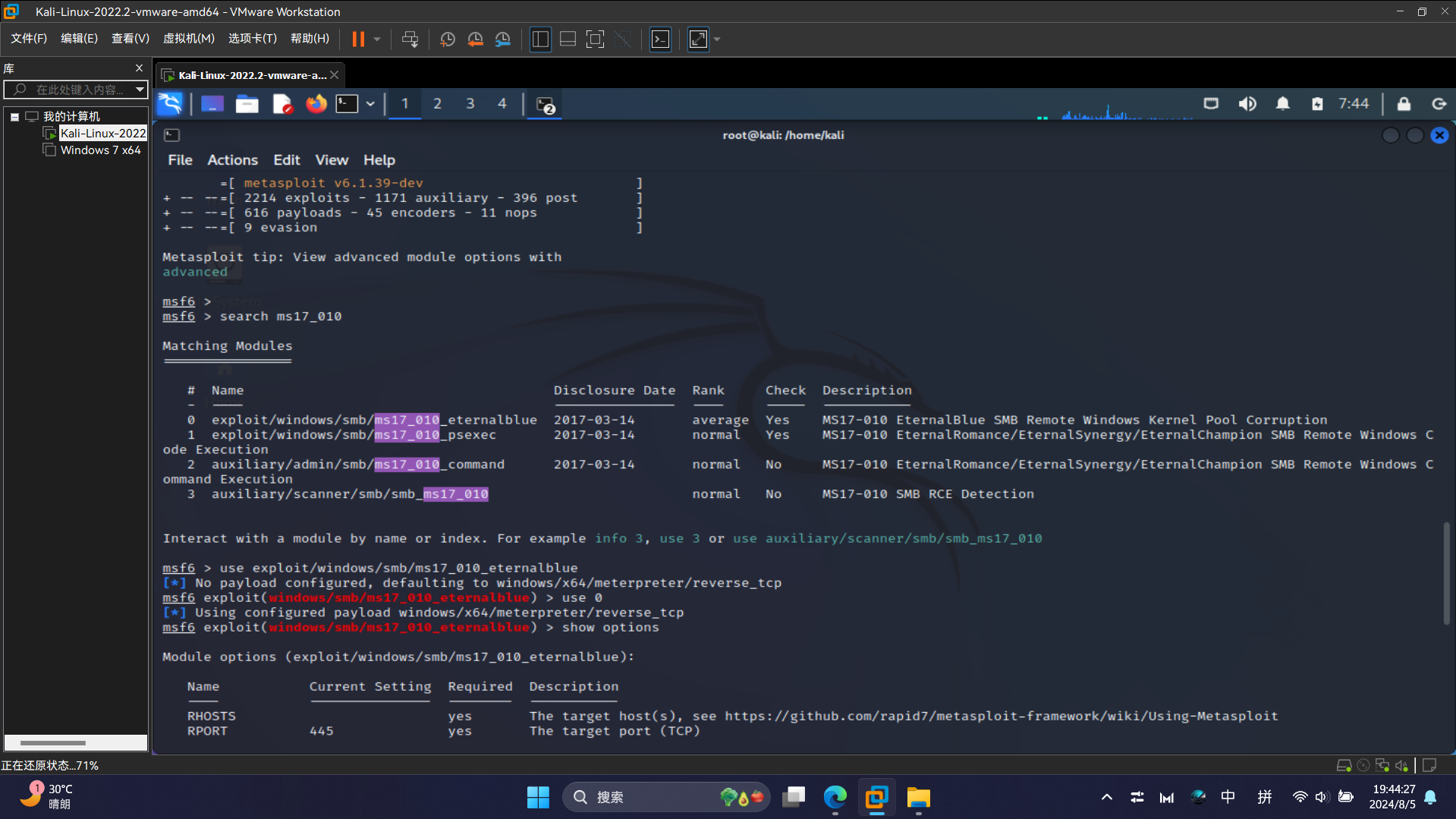
Task: Open the terminal emulator panel launcher
Action: click(x=347, y=104)
